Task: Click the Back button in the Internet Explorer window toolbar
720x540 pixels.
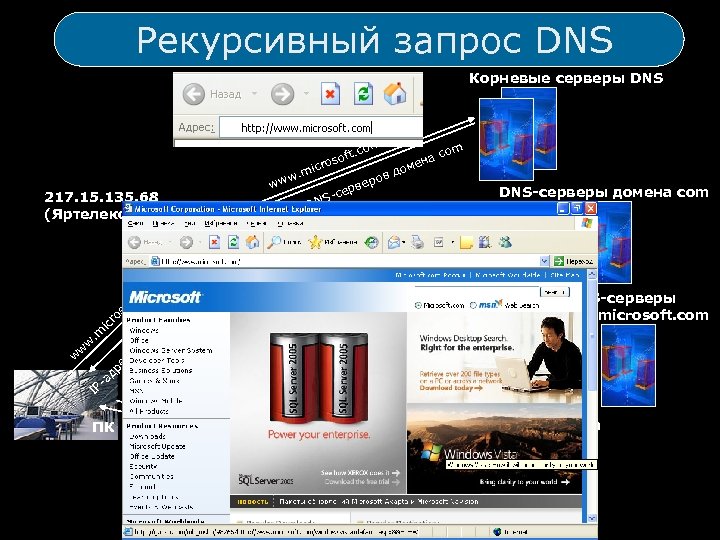Action: click(x=134, y=242)
